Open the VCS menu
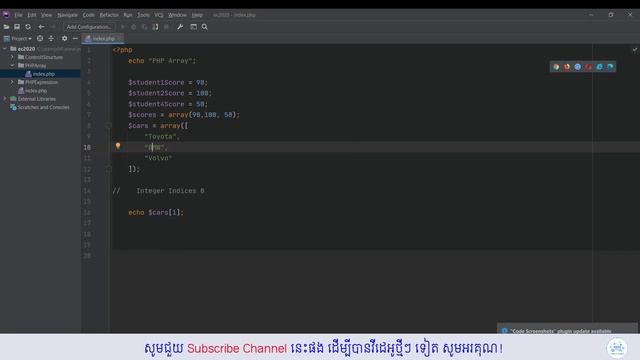Viewport: 640px width, 360px height. pos(159,15)
